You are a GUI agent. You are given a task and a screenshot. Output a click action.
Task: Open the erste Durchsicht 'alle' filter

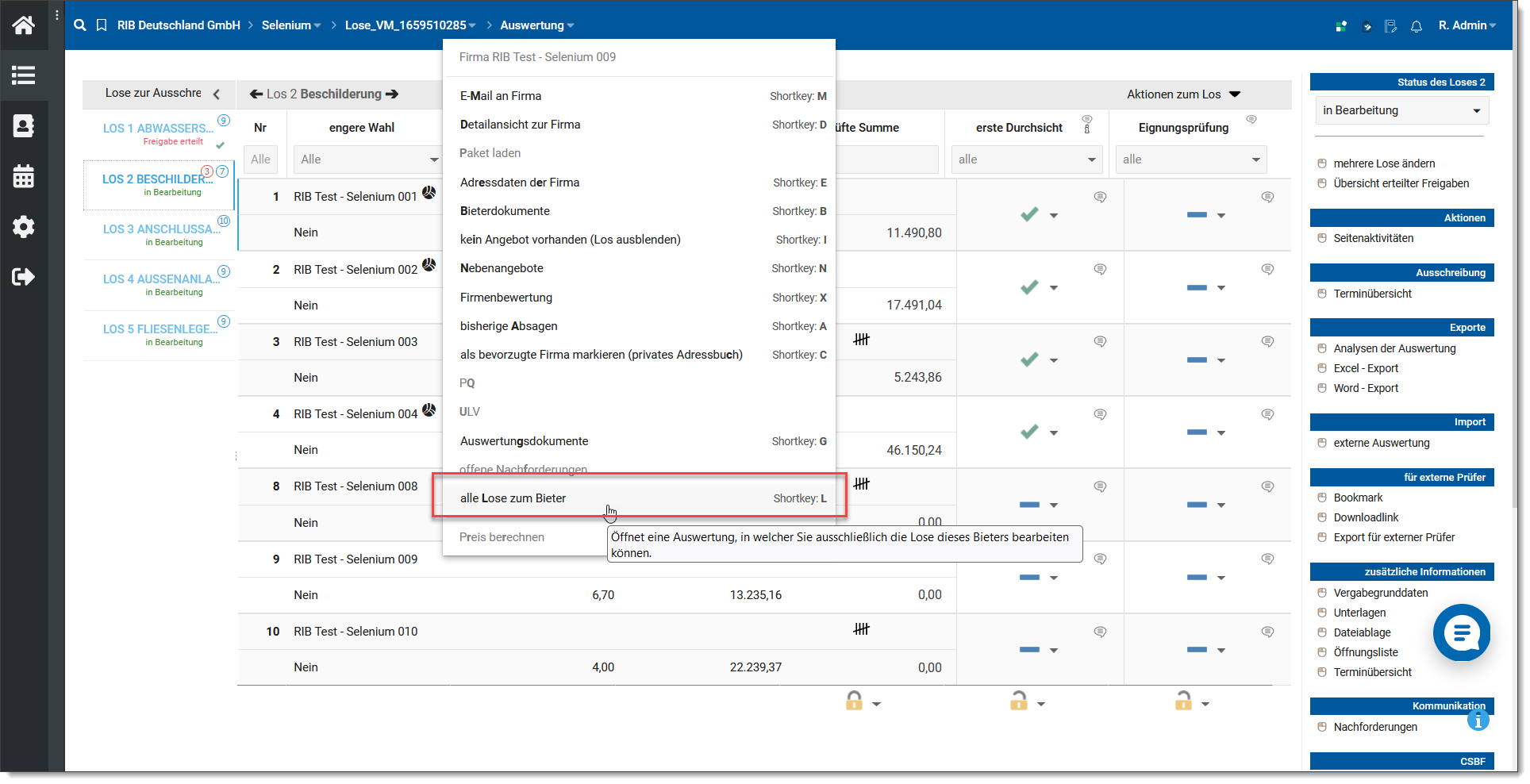point(1027,159)
